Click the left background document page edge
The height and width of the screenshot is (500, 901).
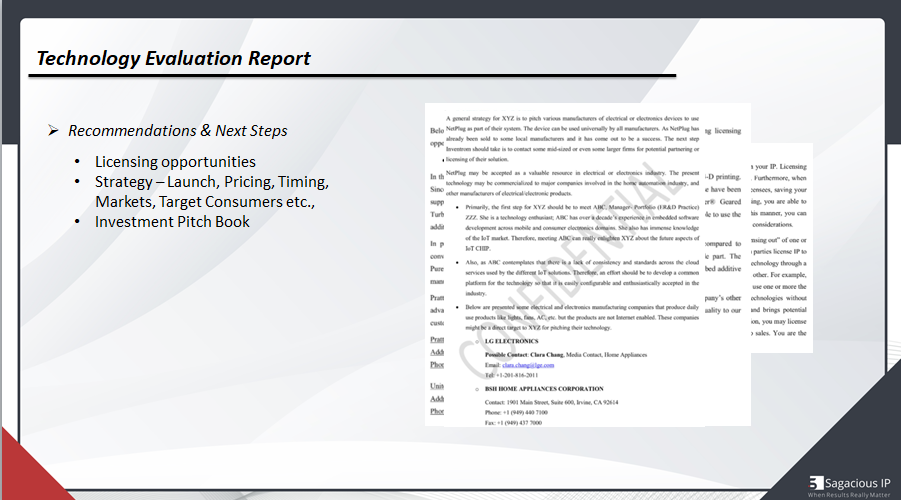coord(435,264)
